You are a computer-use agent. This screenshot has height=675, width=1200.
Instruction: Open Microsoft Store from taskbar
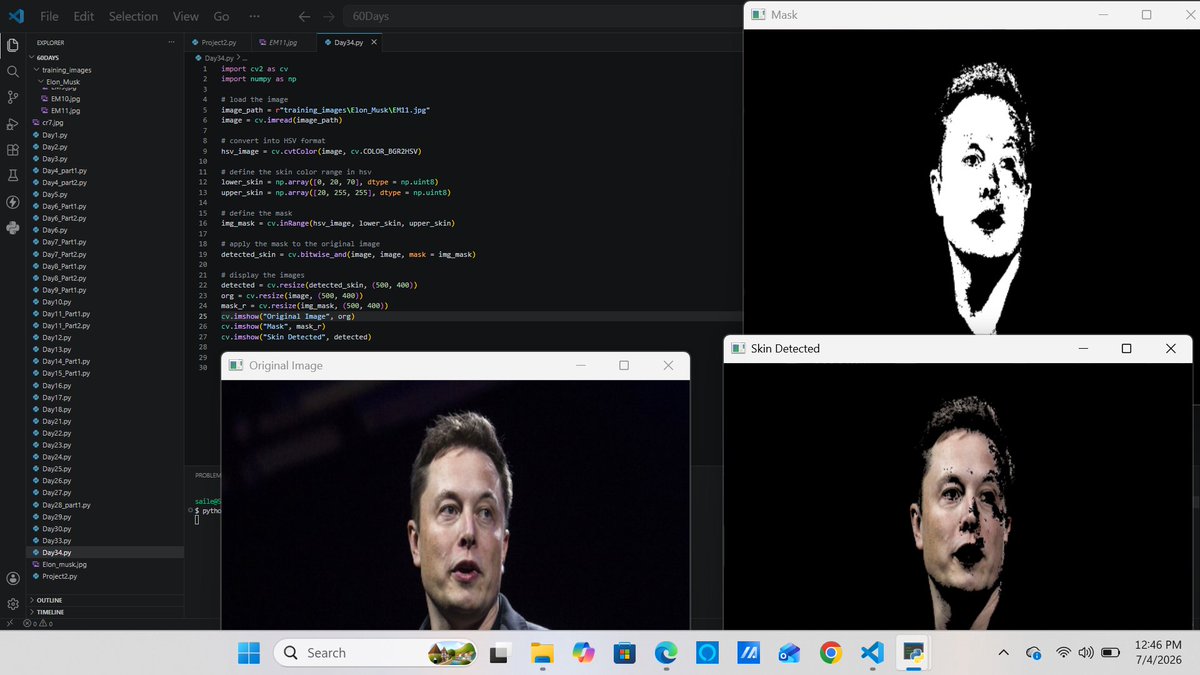pos(624,653)
